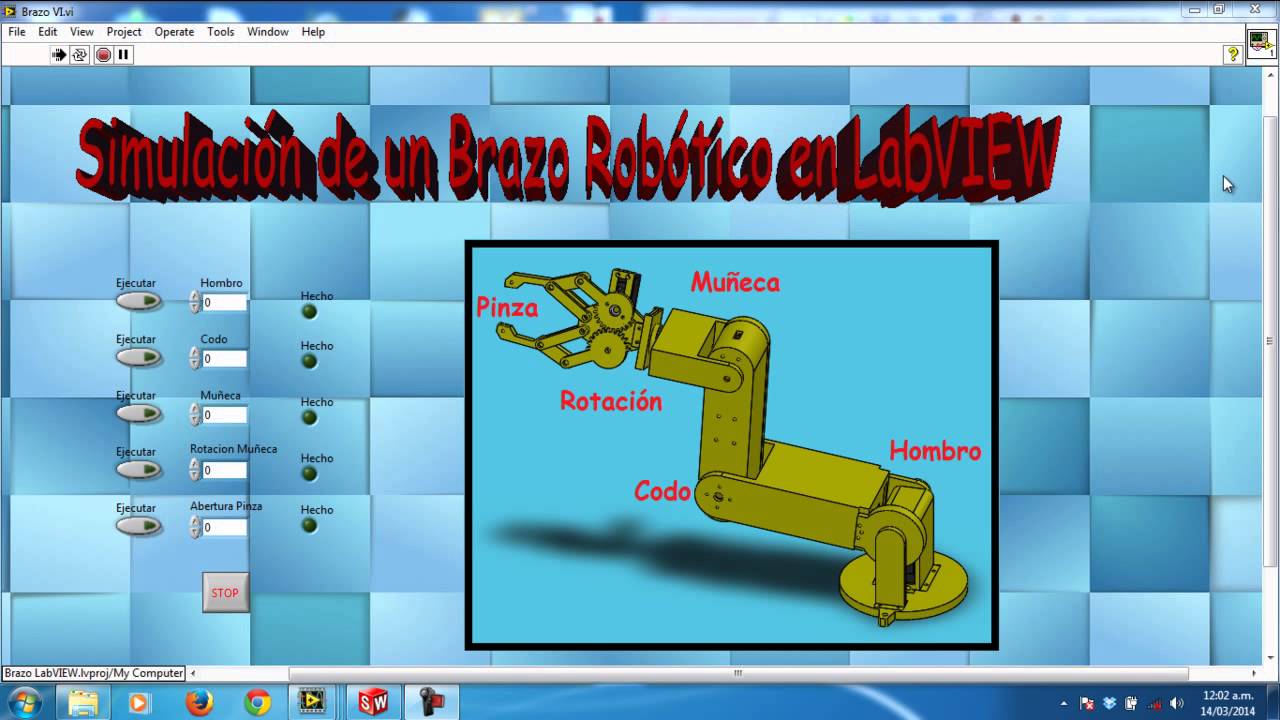Decrement the Abertura Pinza value with its down arrow
The width and height of the screenshot is (1280, 720).
[195, 532]
